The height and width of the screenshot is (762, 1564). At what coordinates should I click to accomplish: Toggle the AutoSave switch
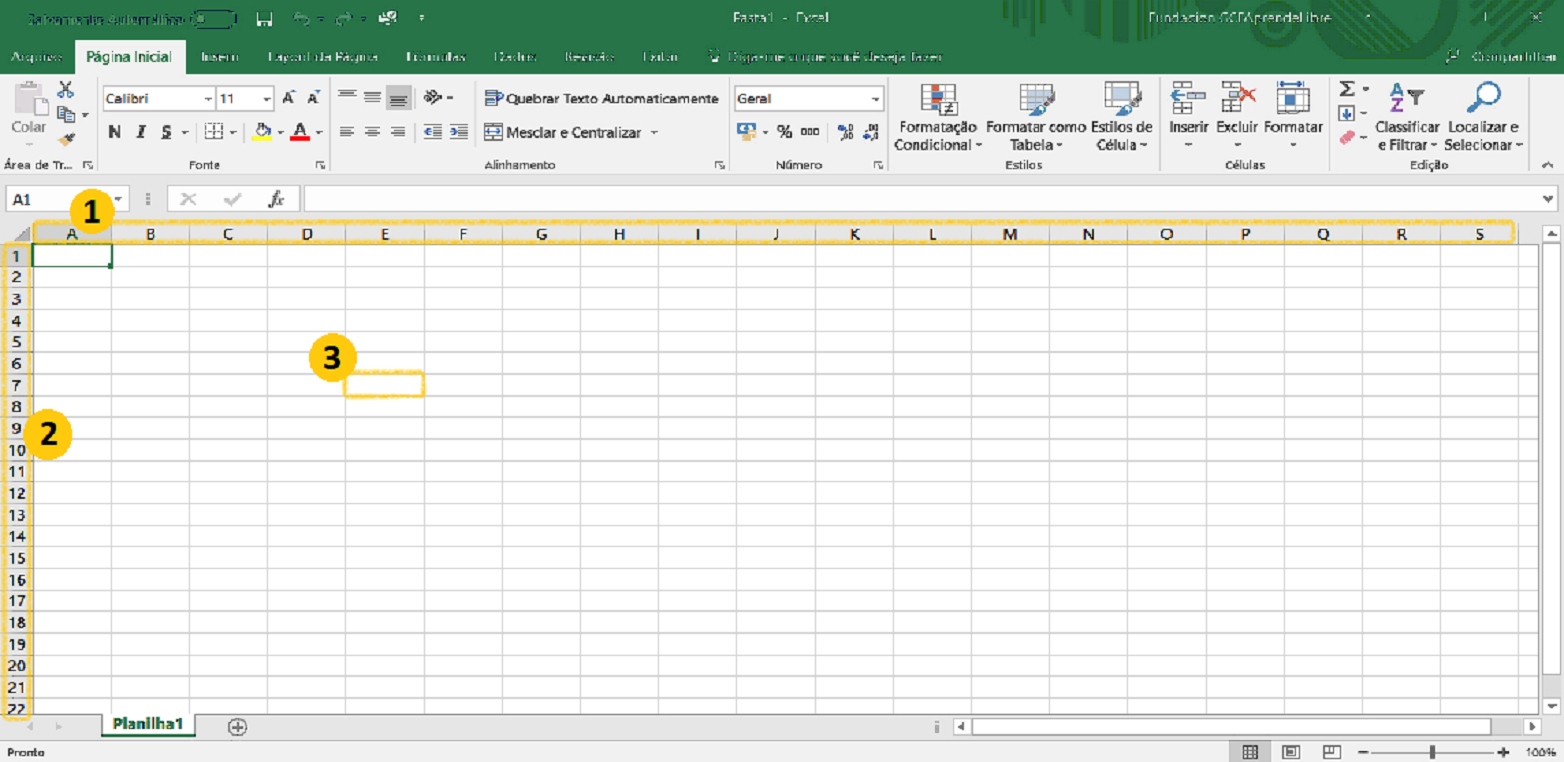[214, 18]
